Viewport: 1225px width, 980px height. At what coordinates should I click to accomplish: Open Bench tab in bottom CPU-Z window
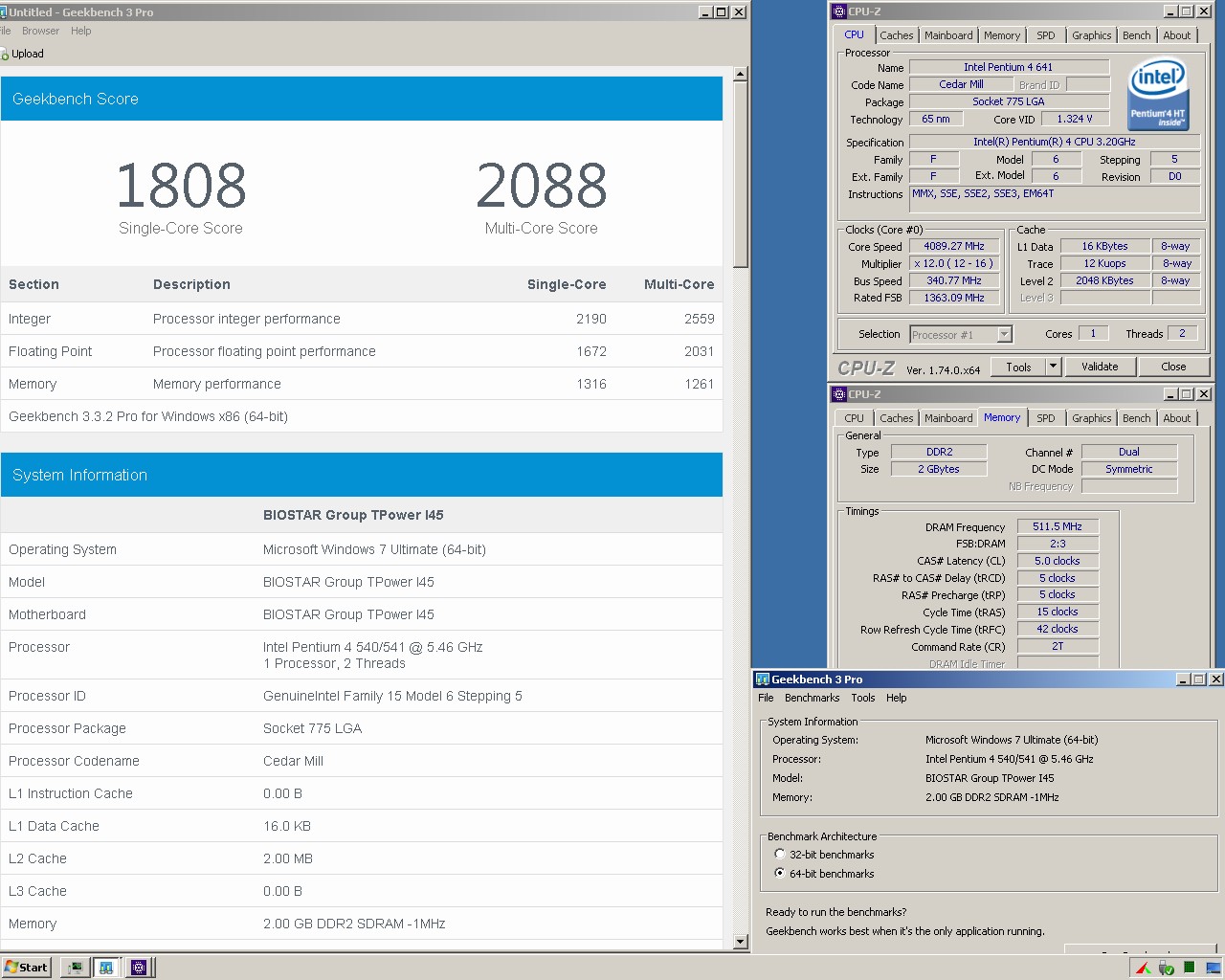(1137, 418)
